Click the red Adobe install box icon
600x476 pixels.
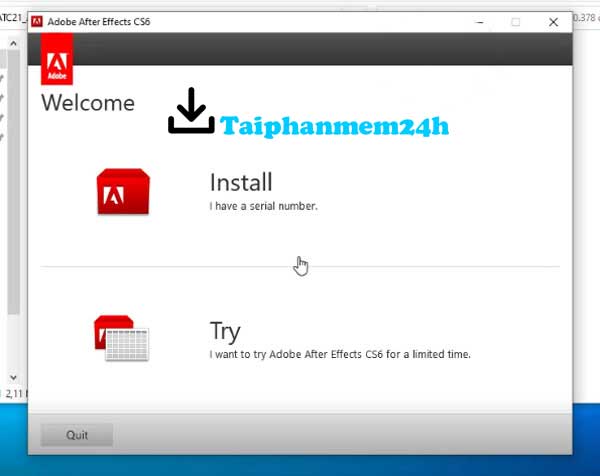pos(123,191)
